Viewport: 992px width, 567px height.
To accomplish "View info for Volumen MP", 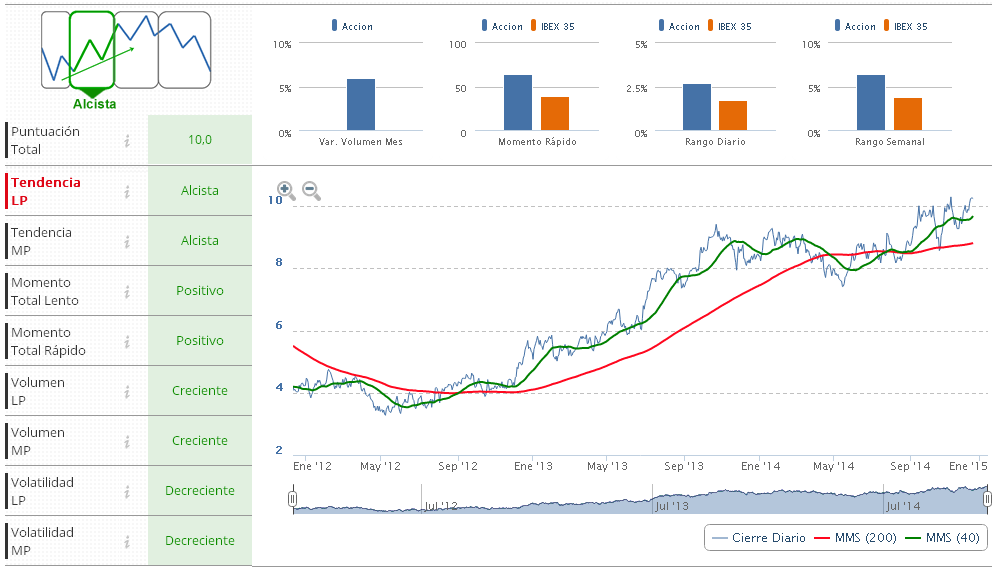I will click(x=127, y=441).
